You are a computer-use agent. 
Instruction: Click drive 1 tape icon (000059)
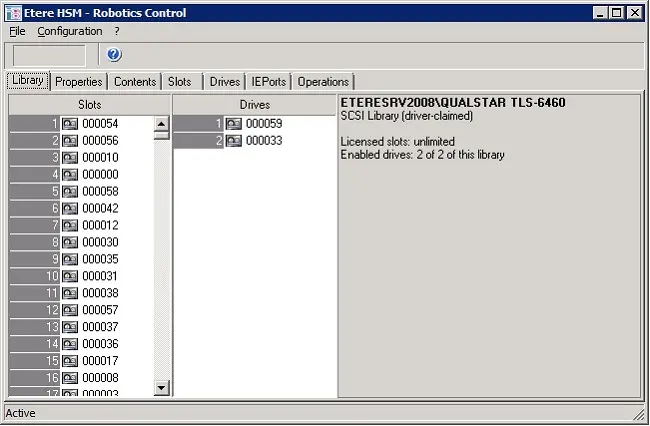[233, 123]
